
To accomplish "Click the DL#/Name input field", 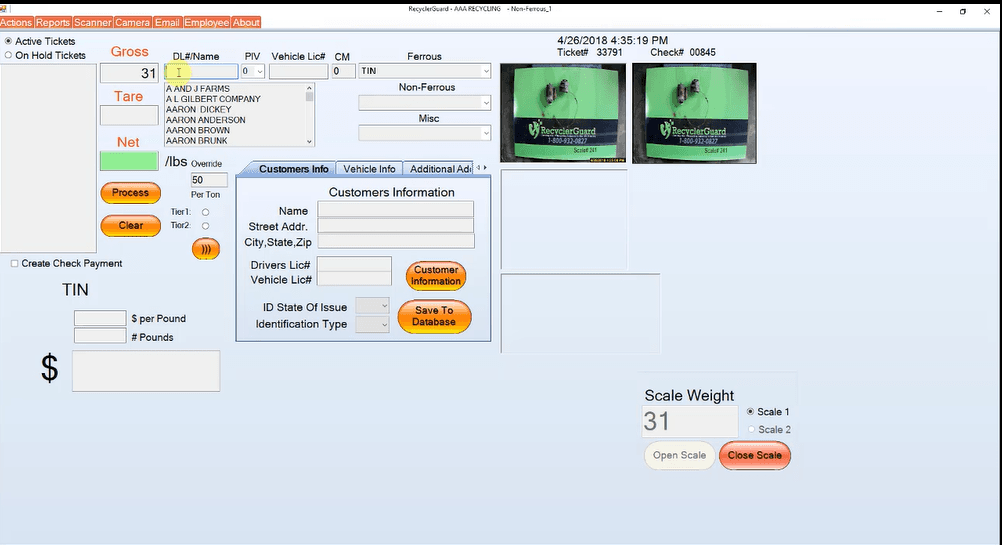I will pos(201,72).
